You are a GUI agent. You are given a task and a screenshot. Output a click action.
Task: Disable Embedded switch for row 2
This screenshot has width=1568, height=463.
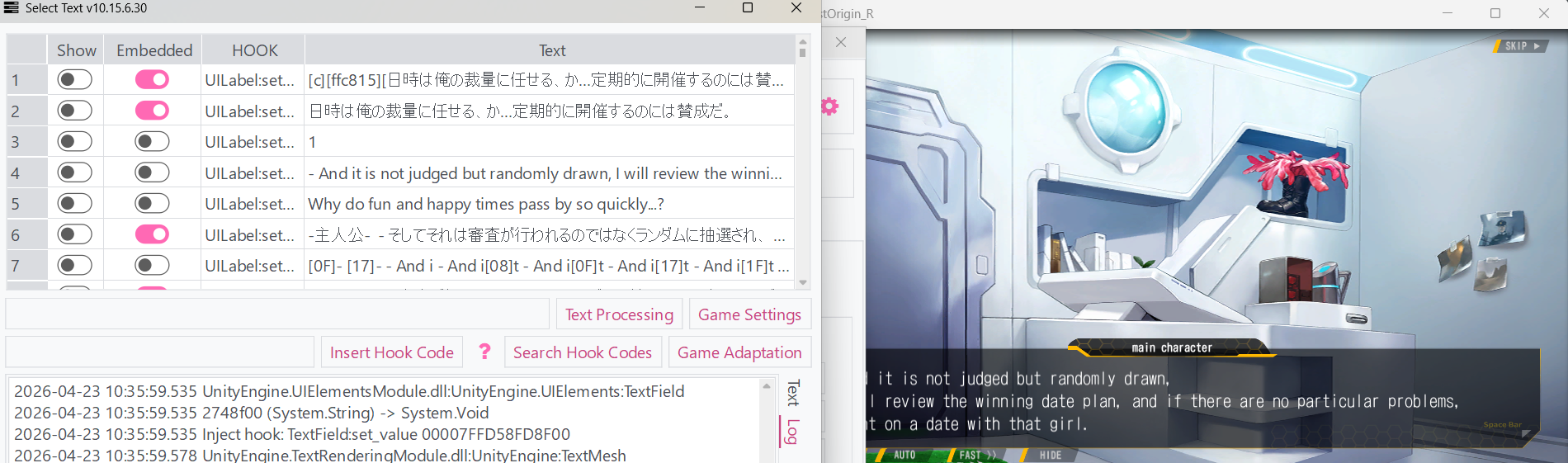click(152, 111)
